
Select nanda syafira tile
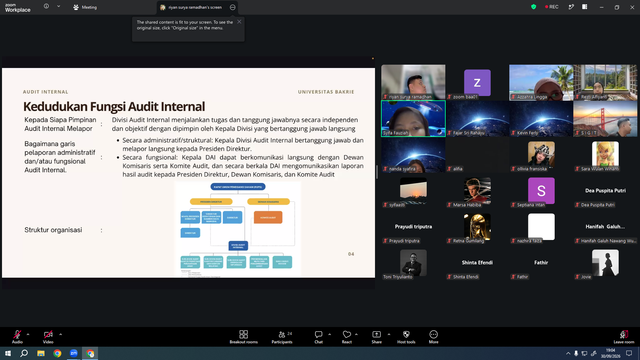click(413, 154)
